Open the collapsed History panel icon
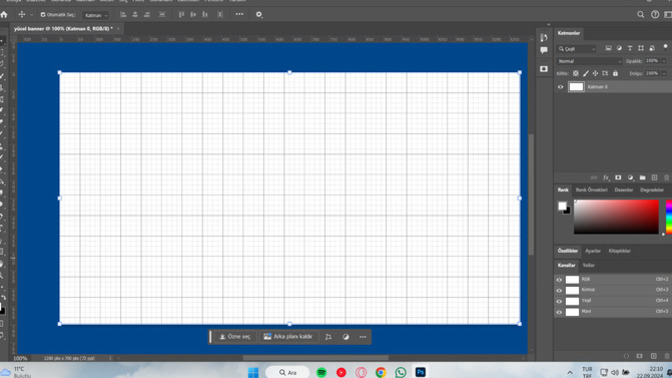This screenshot has width=672, height=378. tap(544, 38)
